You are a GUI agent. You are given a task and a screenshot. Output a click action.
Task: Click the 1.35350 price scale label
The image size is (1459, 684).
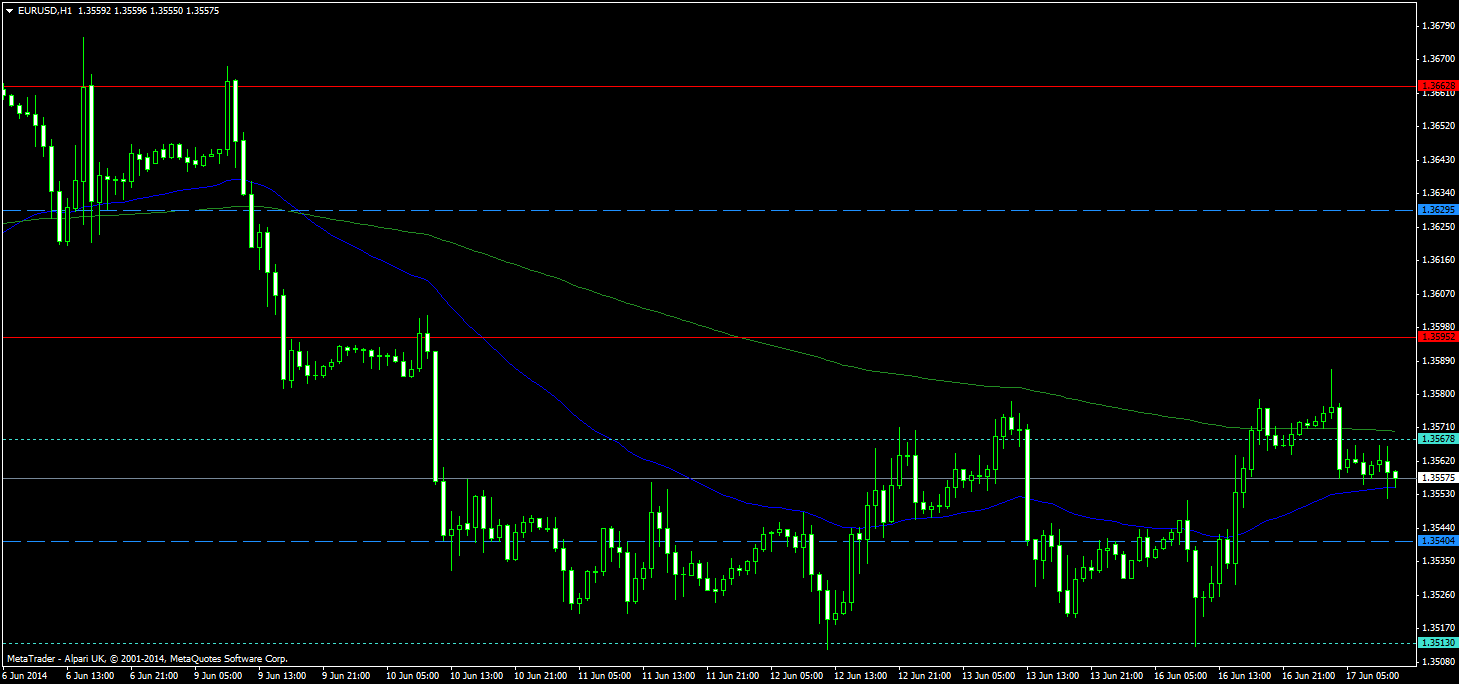(x=1437, y=561)
